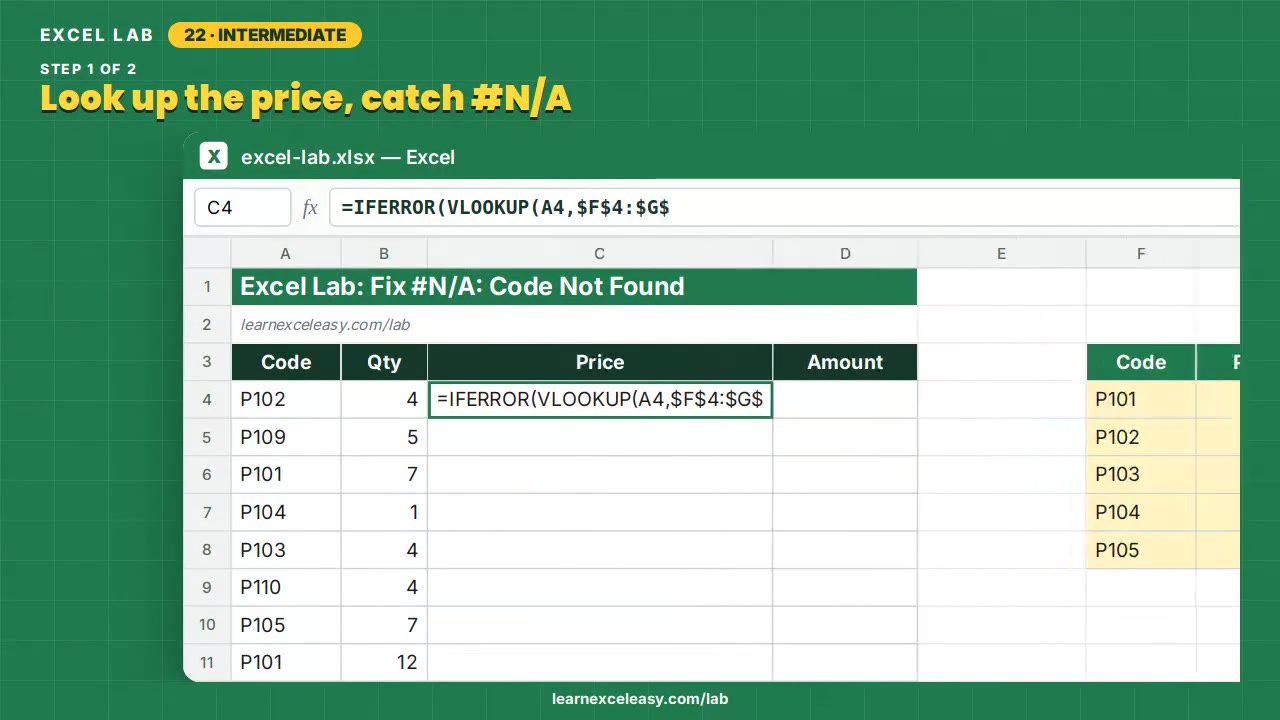This screenshot has height=720, width=1280.
Task: Select row 1 header
Action: (207, 287)
